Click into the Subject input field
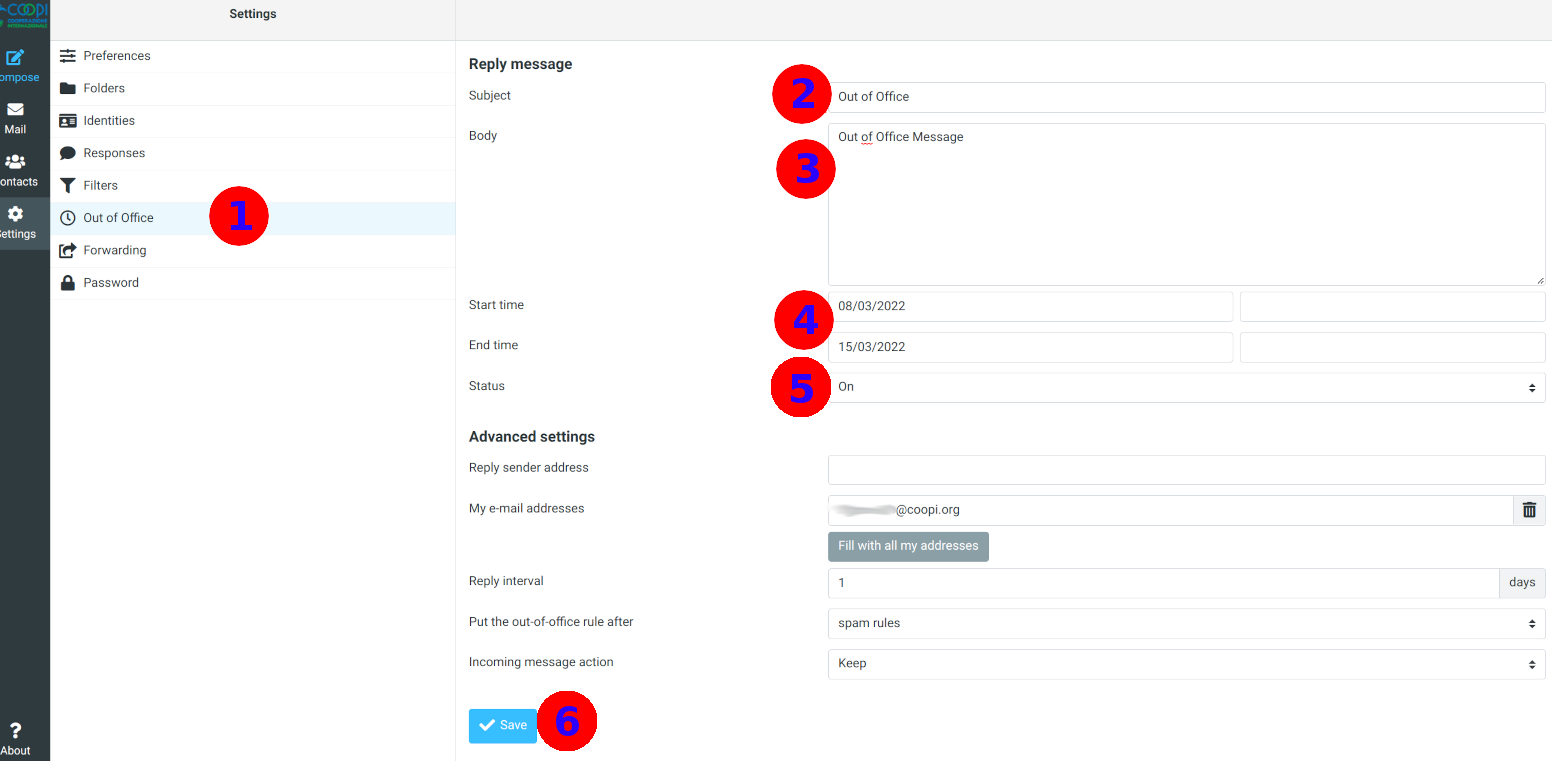 (x=1186, y=97)
